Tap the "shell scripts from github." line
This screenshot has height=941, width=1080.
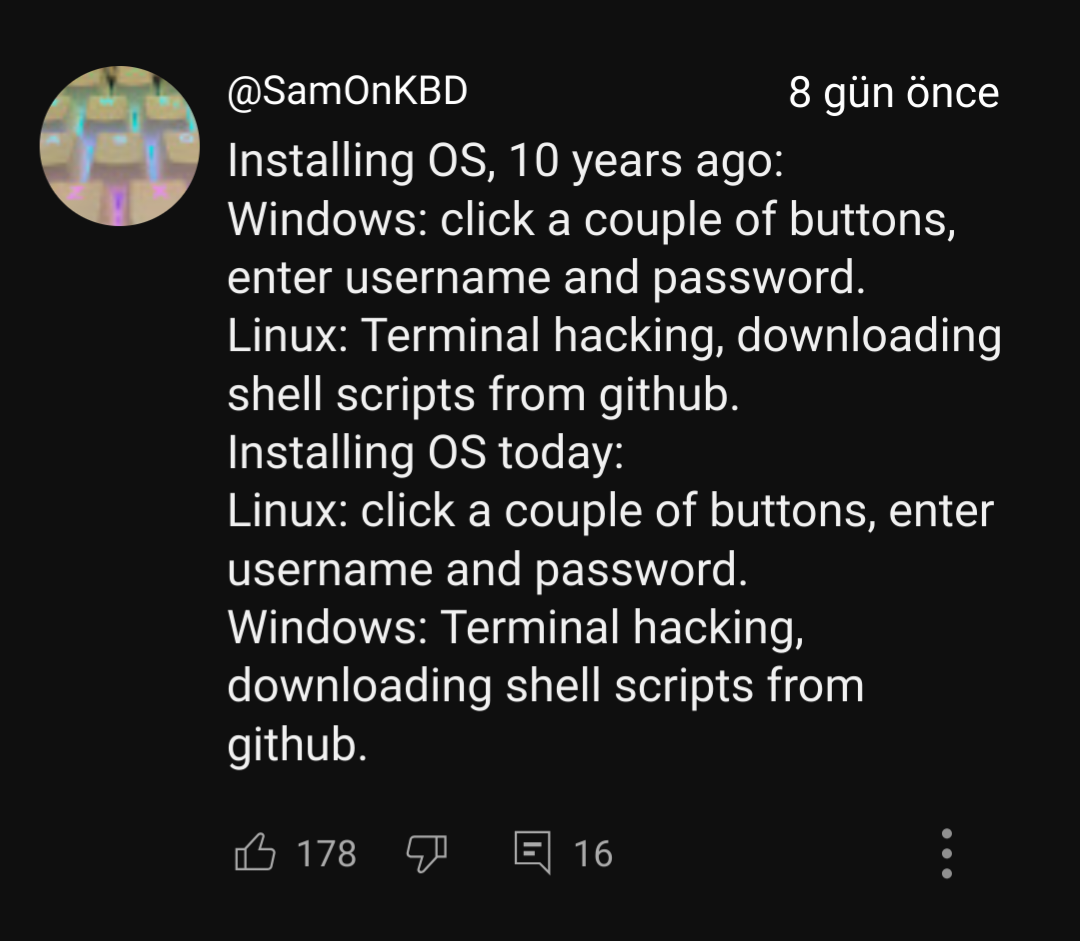(483, 394)
